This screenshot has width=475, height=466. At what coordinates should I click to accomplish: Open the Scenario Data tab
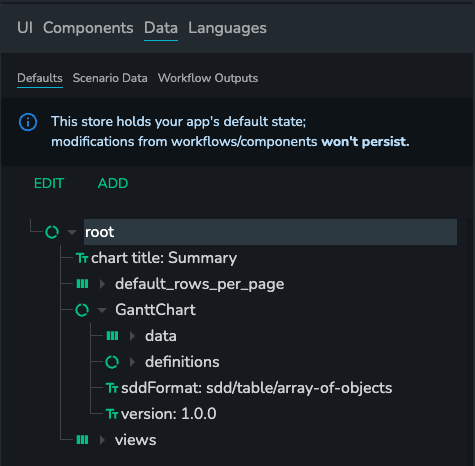click(110, 78)
